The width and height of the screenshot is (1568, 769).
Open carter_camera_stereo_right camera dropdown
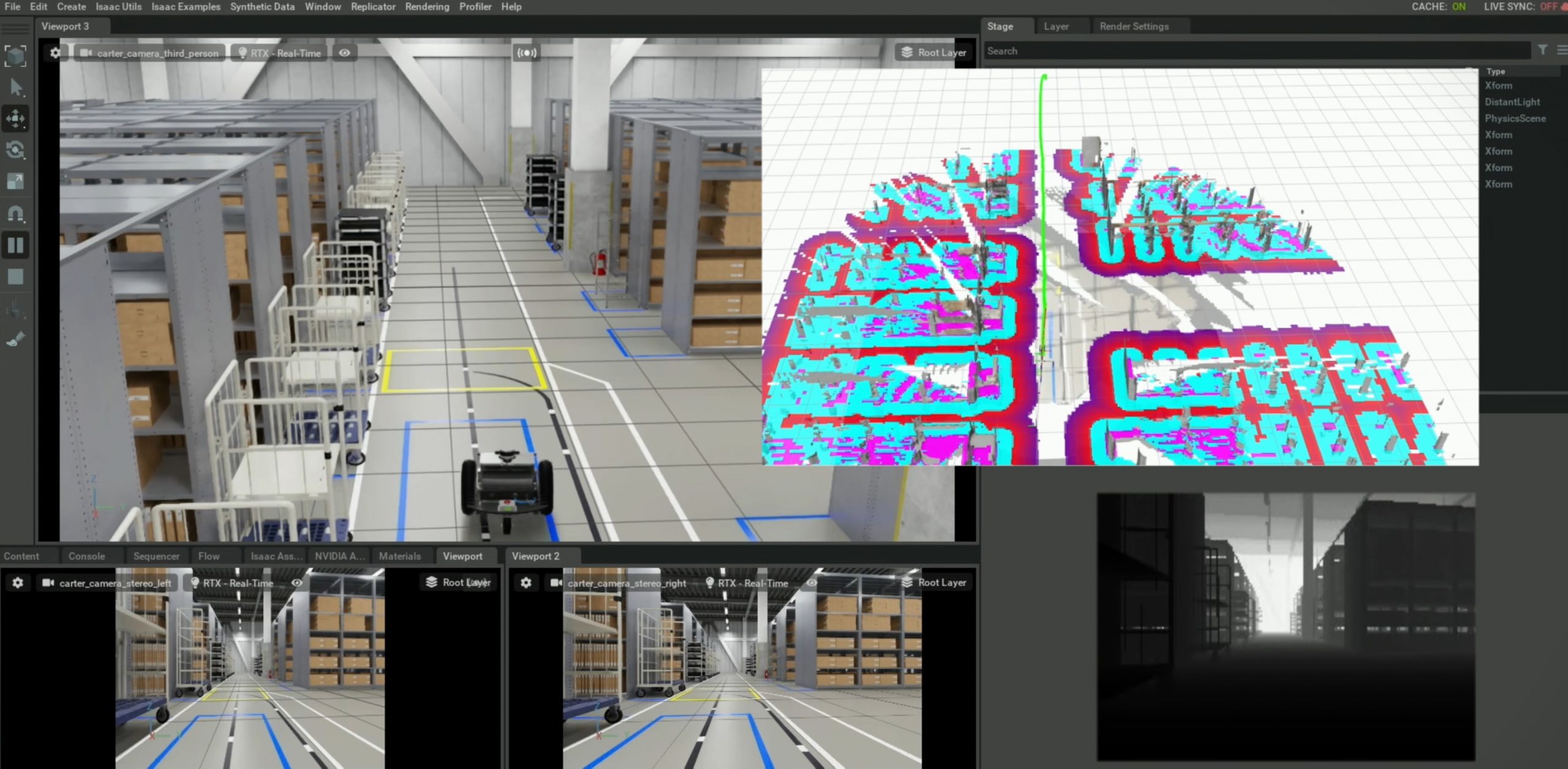click(619, 583)
